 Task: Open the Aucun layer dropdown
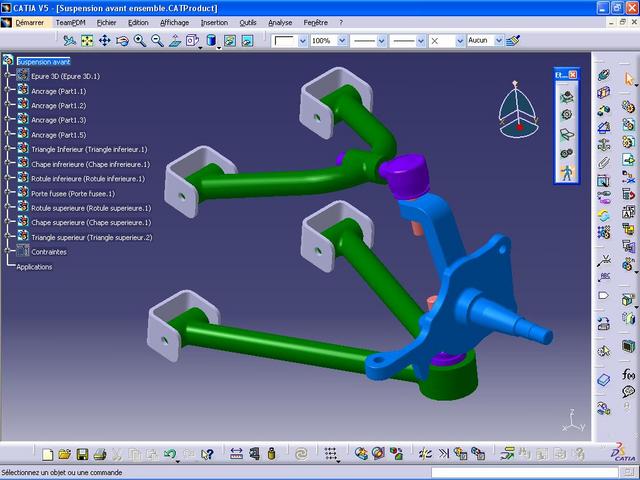[499, 40]
